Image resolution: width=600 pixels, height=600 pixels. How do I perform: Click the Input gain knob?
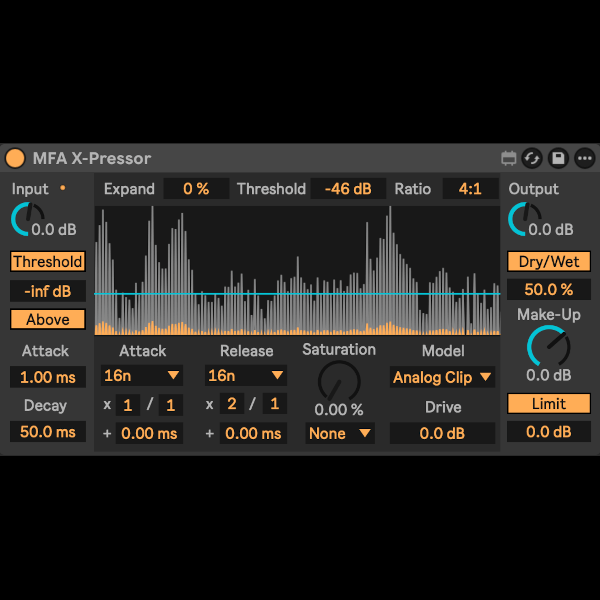26,219
